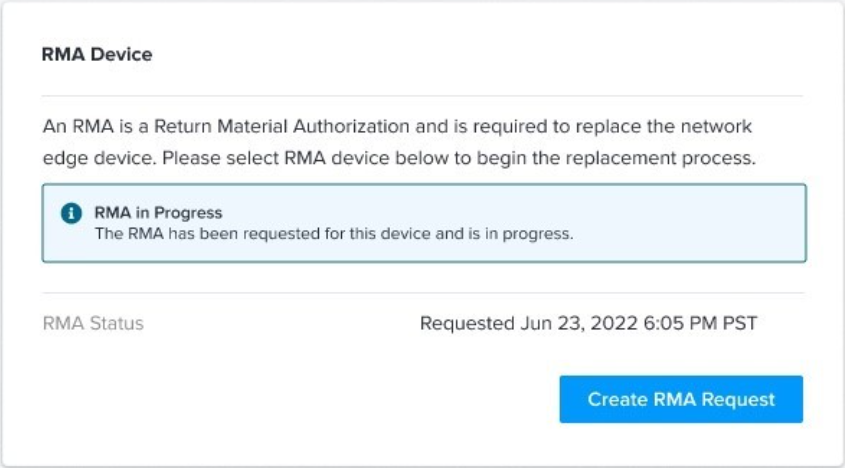Select the RMA Device heading
This screenshot has height=468, width=845.
click(x=97, y=54)
